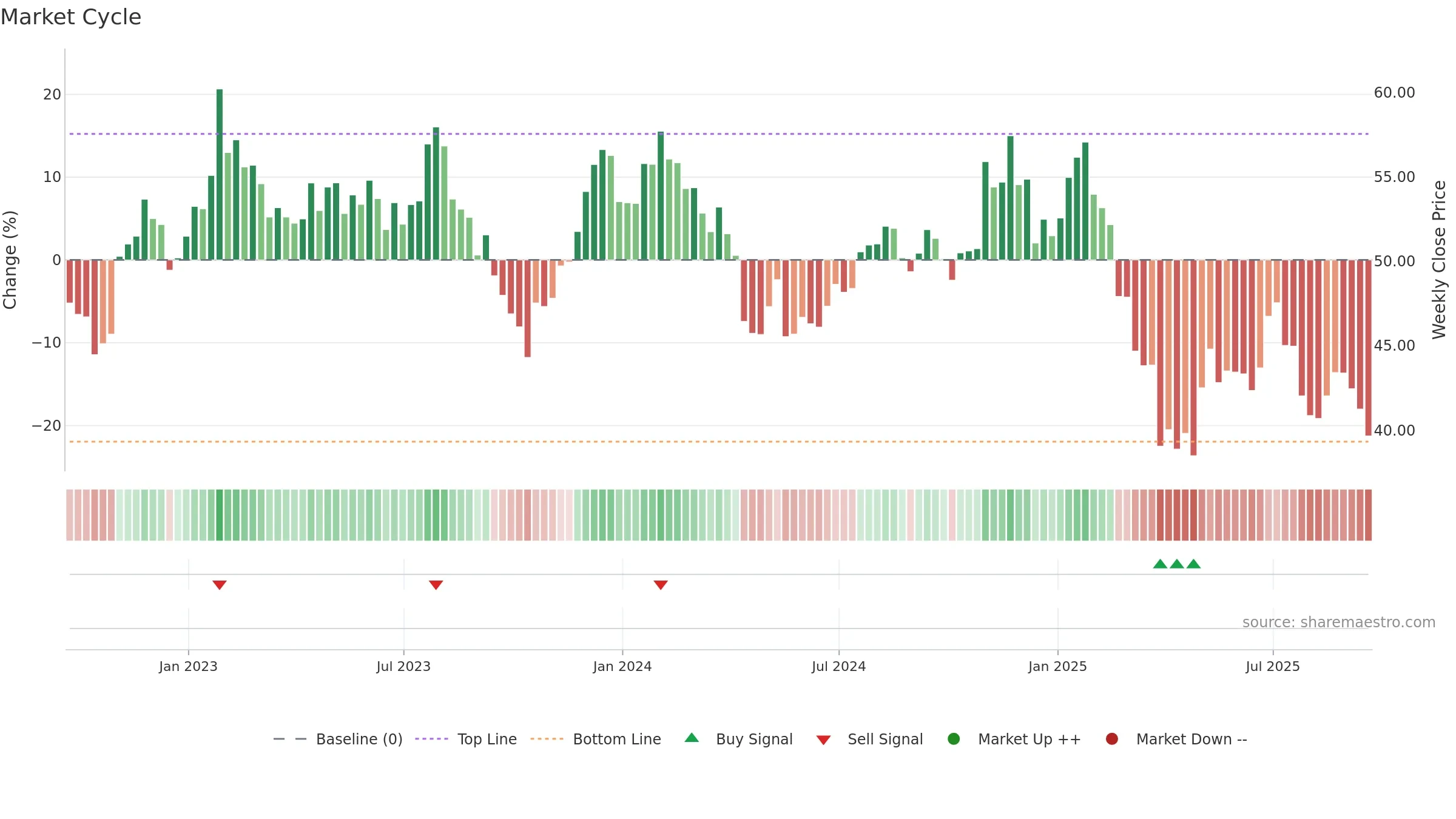The width and height of the screenshot is (1456, 819).
Task: Click the green Market Up circle in legend
Action: click(954, 739)
